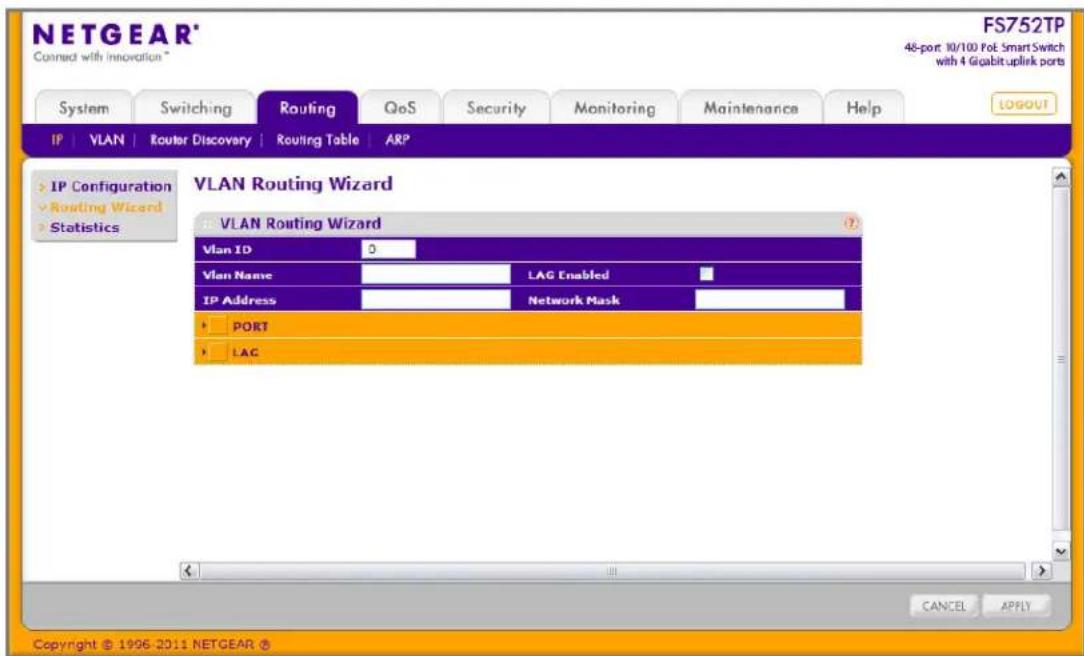Open the System tab
1084x656 pixels.
click(x=84, y=108)
